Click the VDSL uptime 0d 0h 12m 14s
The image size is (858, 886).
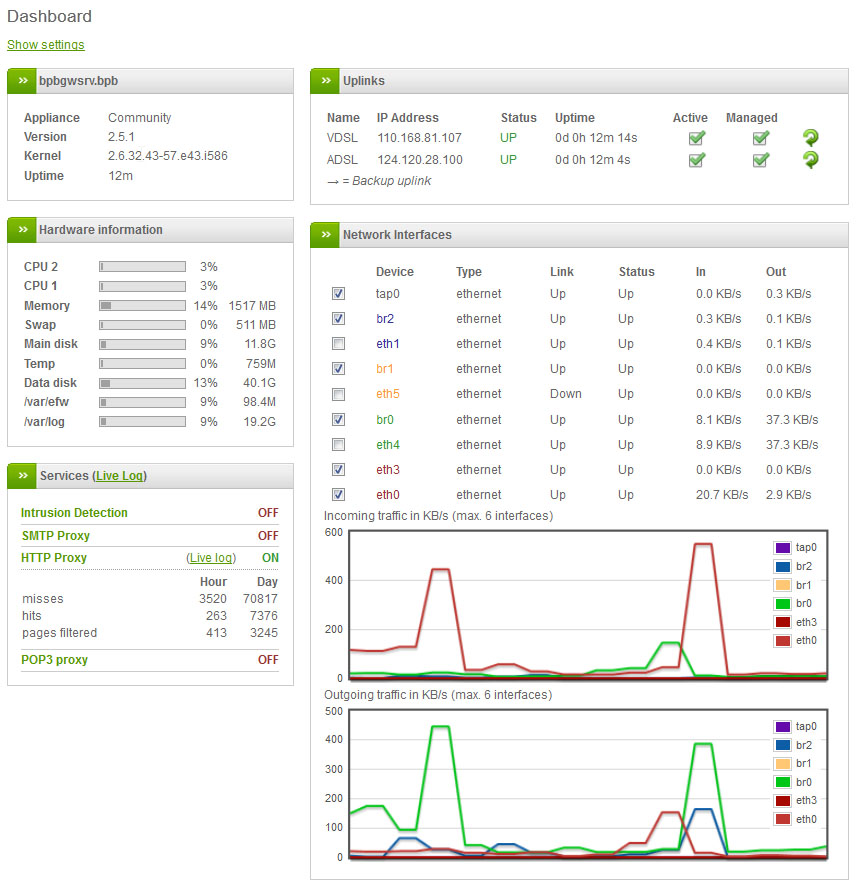tap(596, 138)
